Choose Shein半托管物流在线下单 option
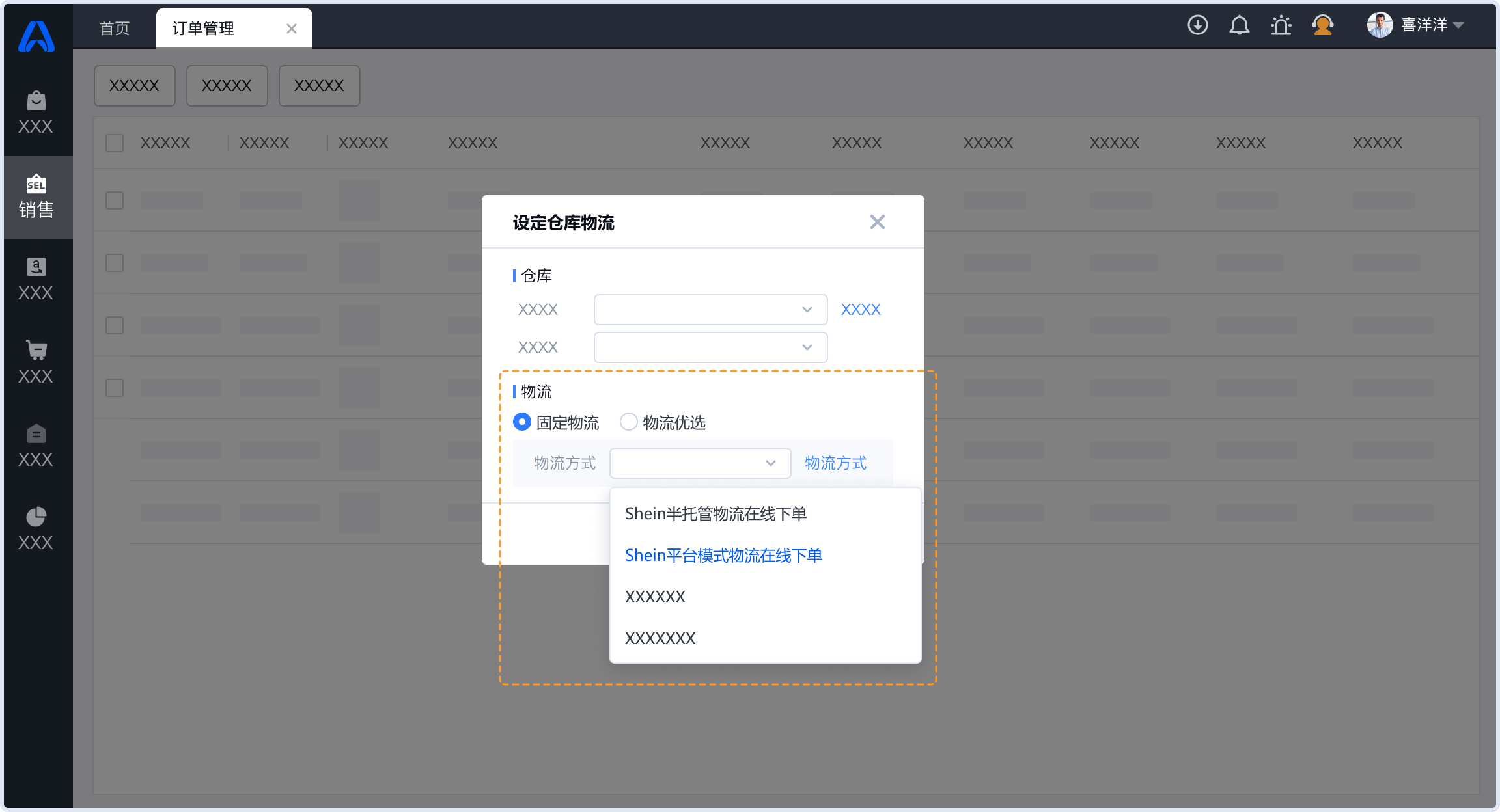The image size is (1500, 812). (715, 514)
